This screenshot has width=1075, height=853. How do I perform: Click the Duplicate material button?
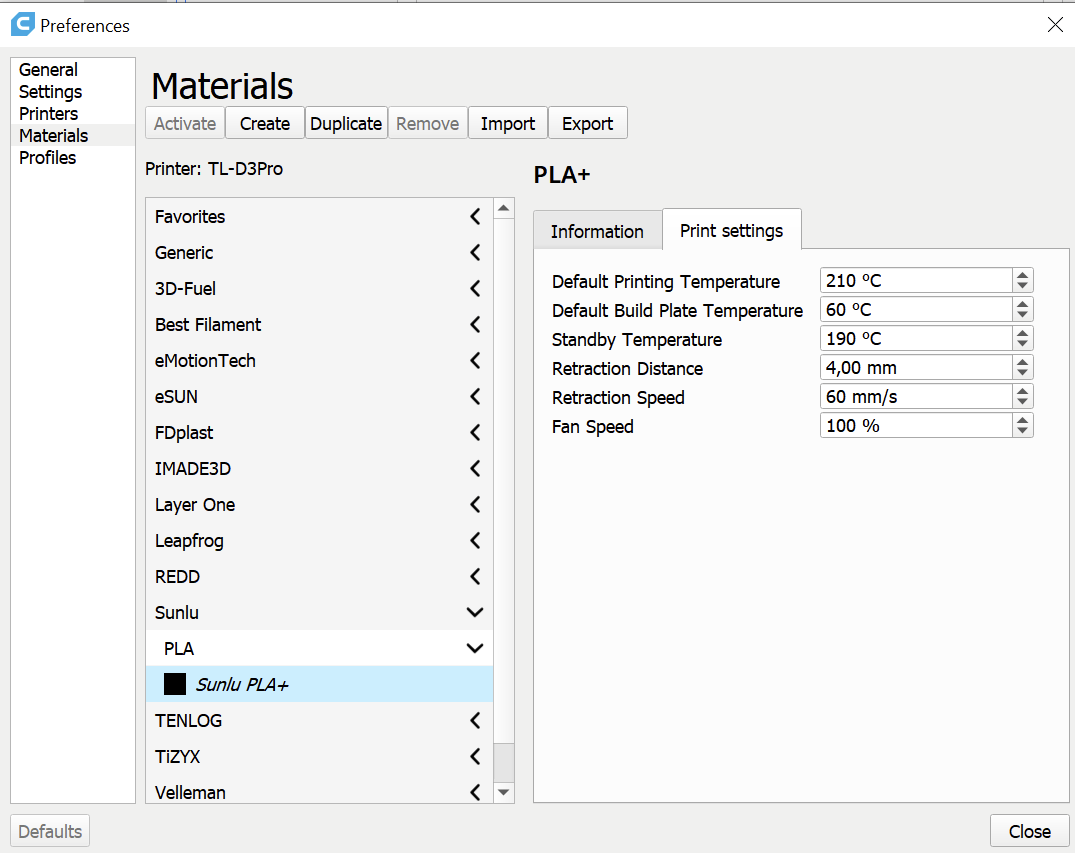click(346, 123)
